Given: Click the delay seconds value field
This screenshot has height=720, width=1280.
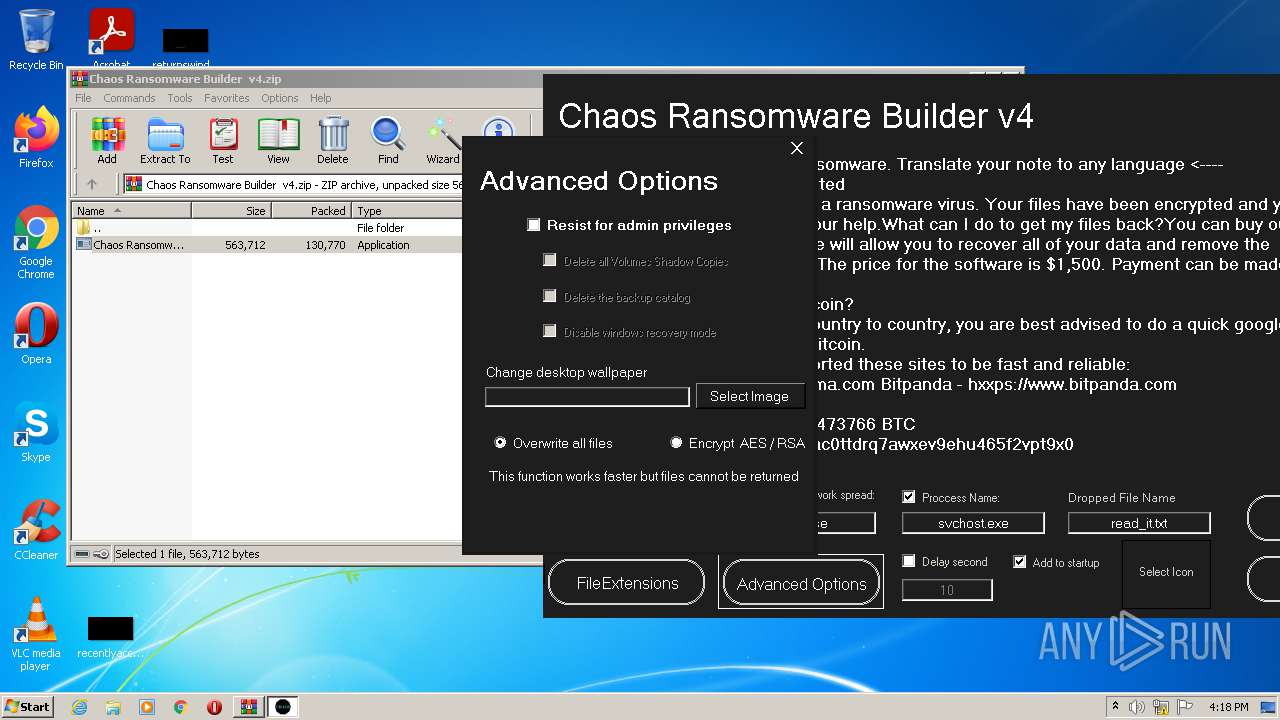Looking at the screenshot, I should click(947, 590).
